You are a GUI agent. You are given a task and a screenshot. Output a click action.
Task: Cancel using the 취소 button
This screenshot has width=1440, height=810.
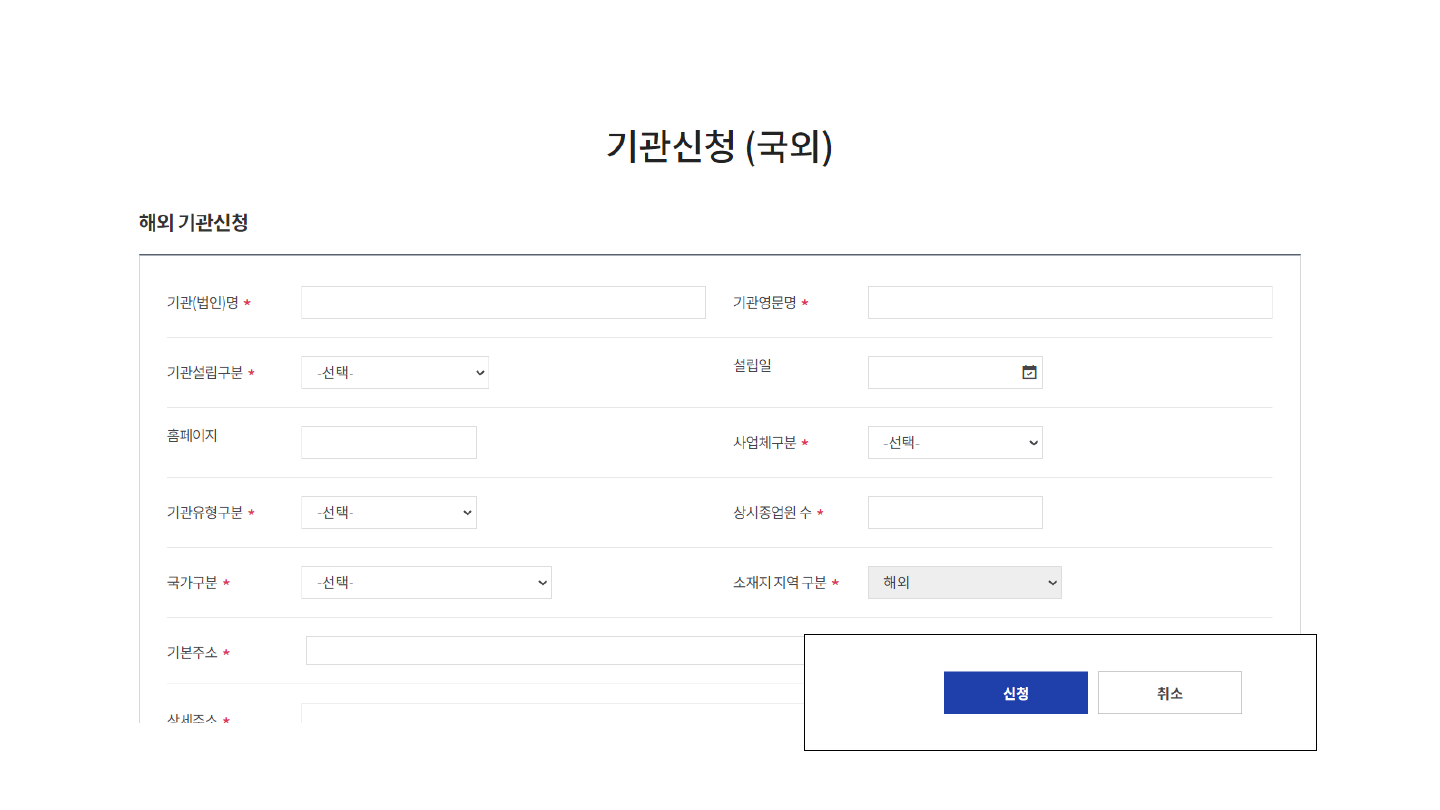click(x=1170, y=693)
